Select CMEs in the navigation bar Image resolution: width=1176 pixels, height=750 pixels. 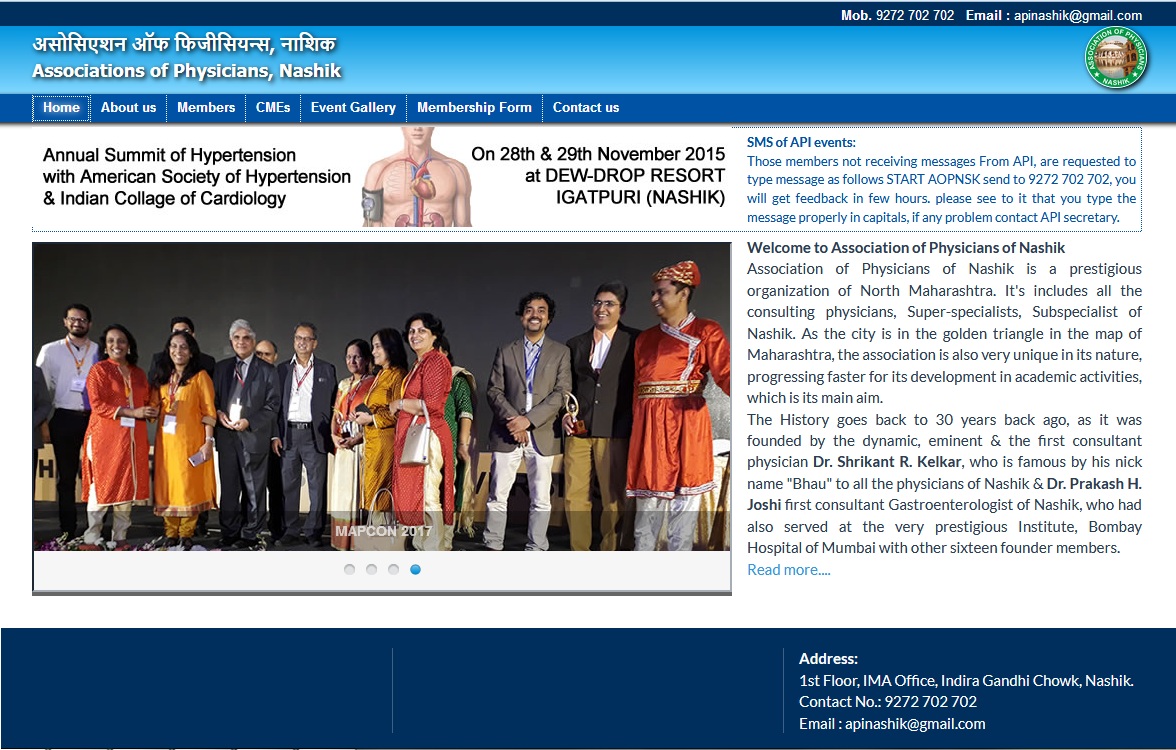coord(273,108)
